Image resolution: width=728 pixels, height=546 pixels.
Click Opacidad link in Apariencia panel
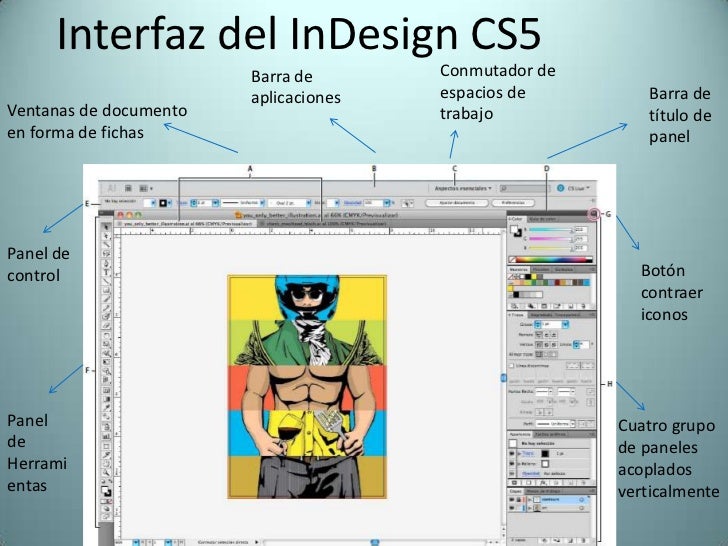click(x=530, y=474)
